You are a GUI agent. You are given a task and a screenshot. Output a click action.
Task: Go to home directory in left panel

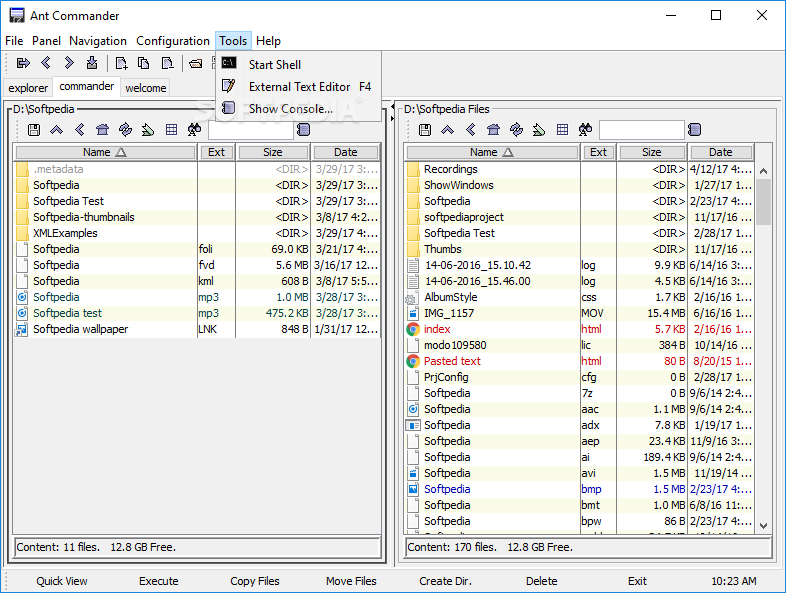coord(102,130)
